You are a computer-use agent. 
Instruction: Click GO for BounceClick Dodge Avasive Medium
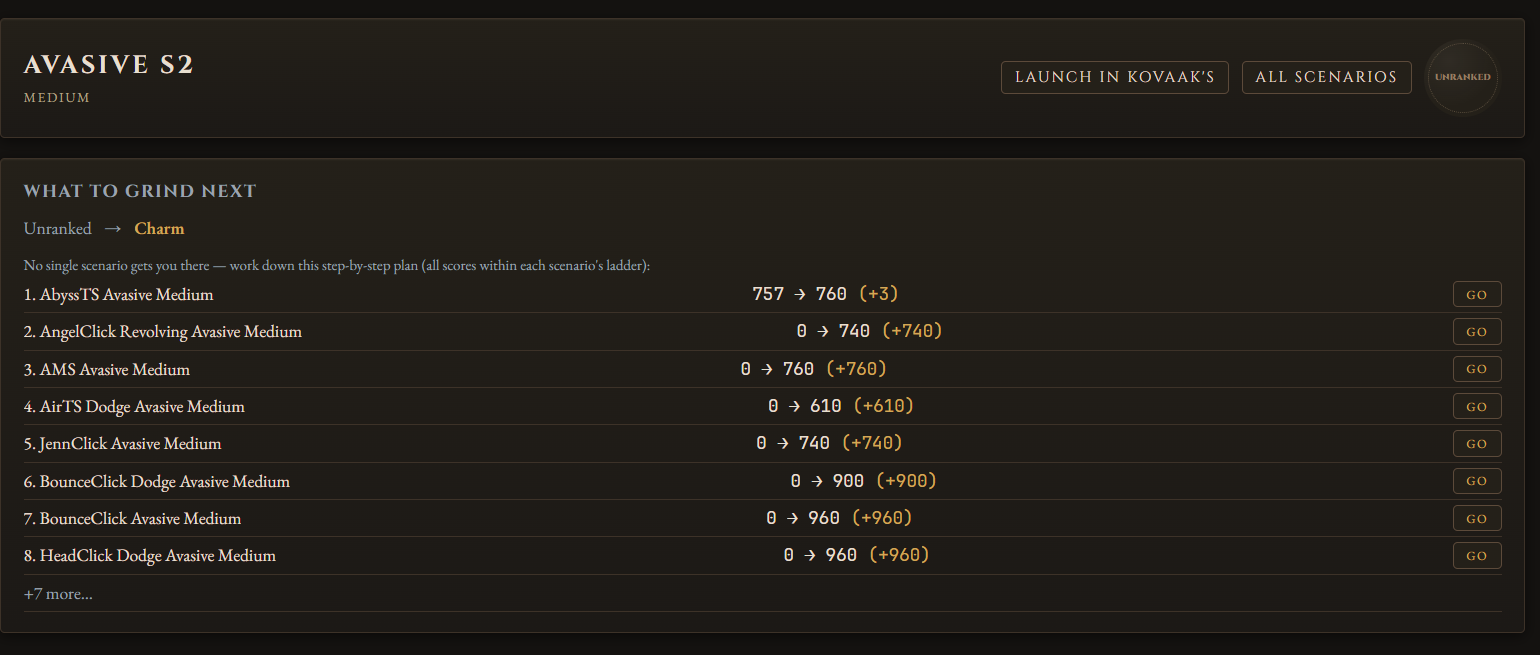1477,481
